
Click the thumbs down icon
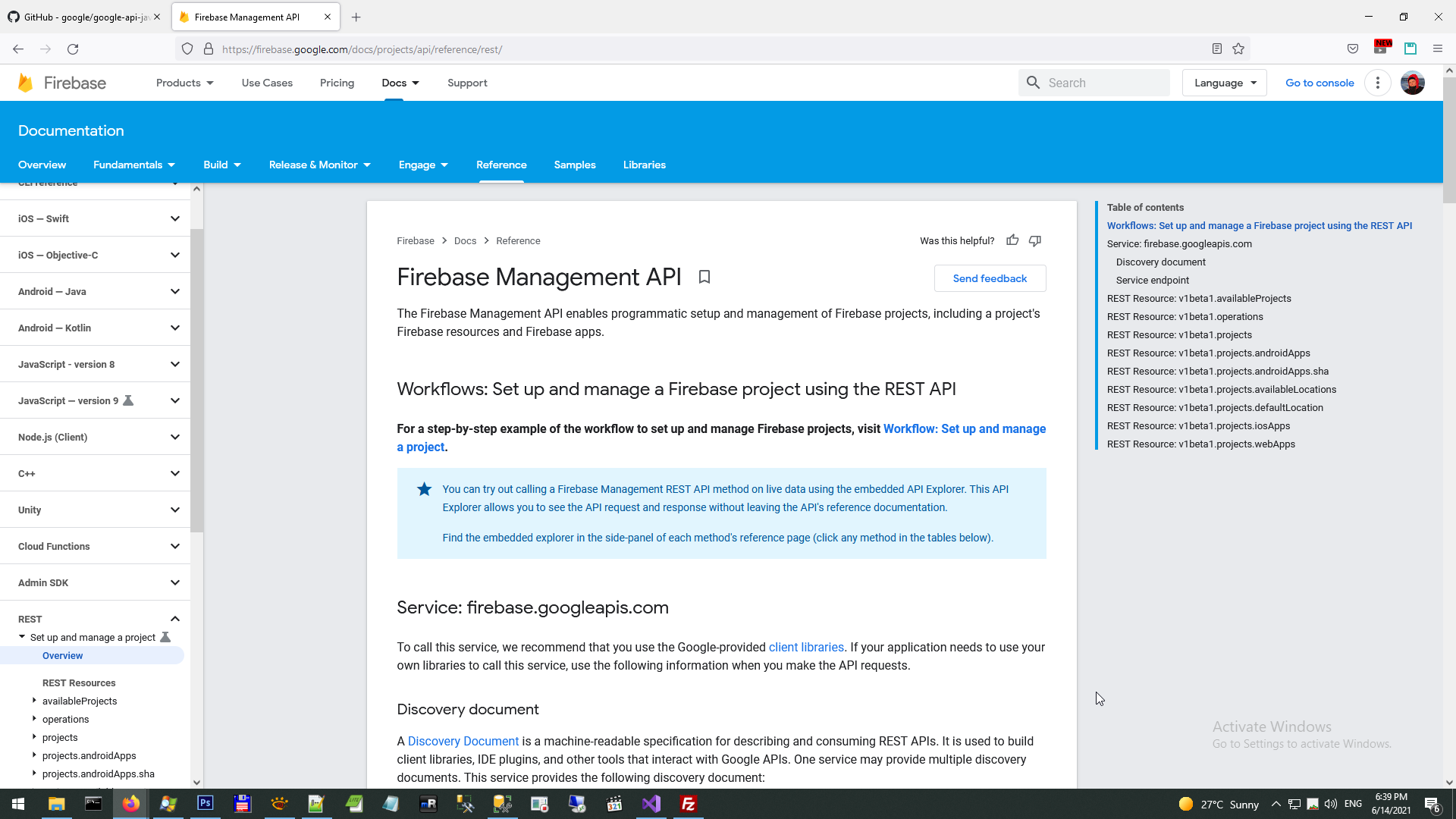click(x=1035, y=240)
